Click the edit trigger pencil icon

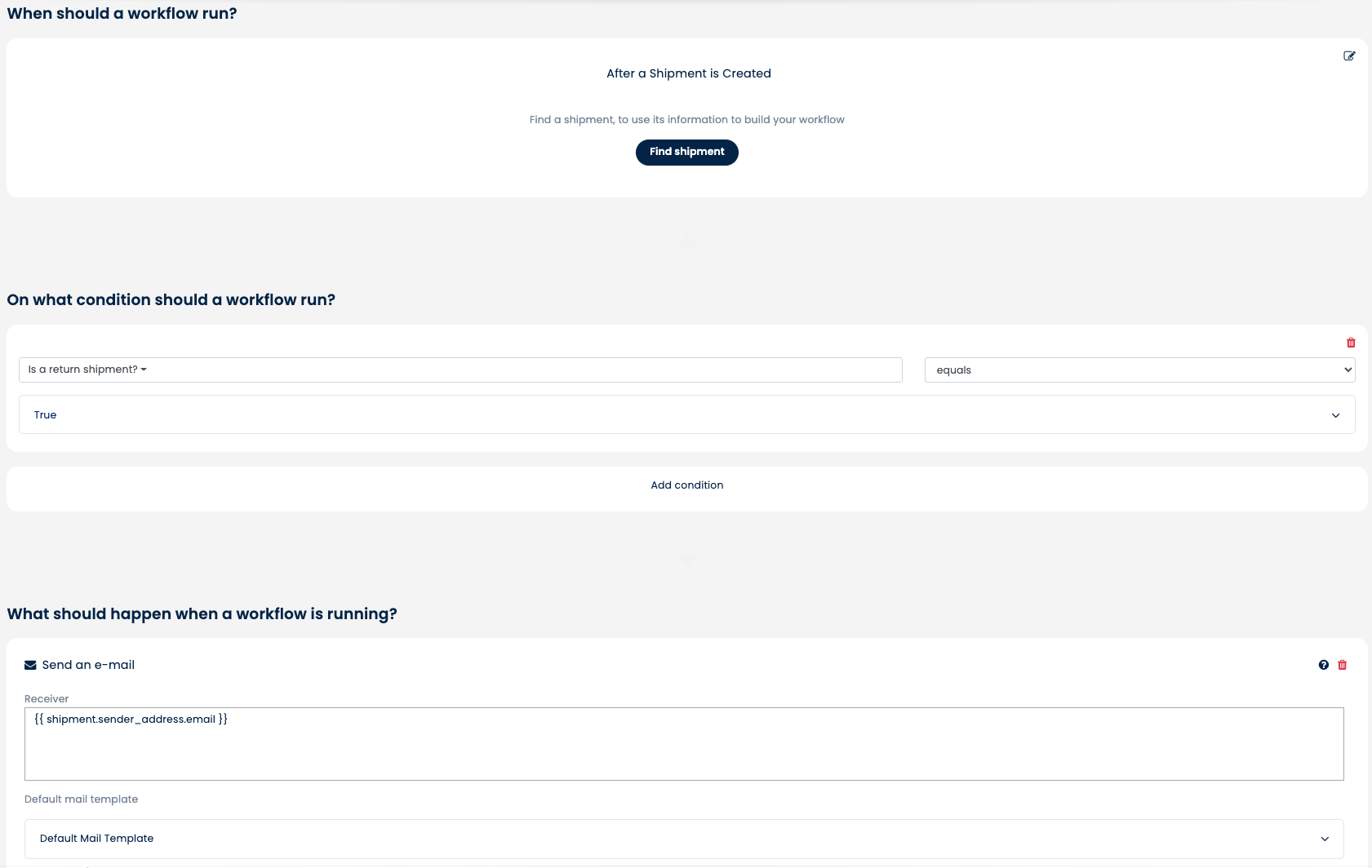coord(1349,56)
